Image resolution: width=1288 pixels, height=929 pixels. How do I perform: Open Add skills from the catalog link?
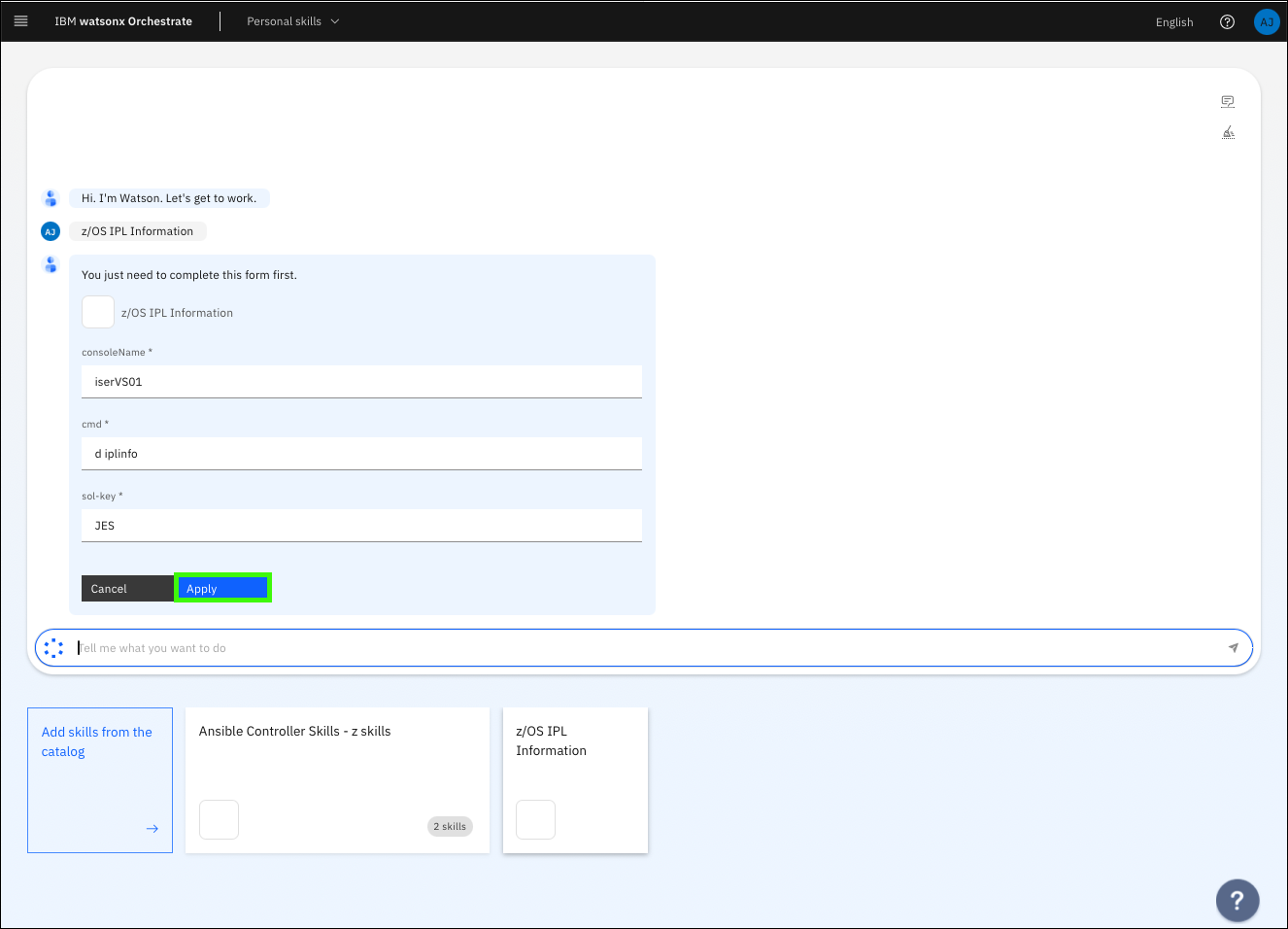pos(96,741)
